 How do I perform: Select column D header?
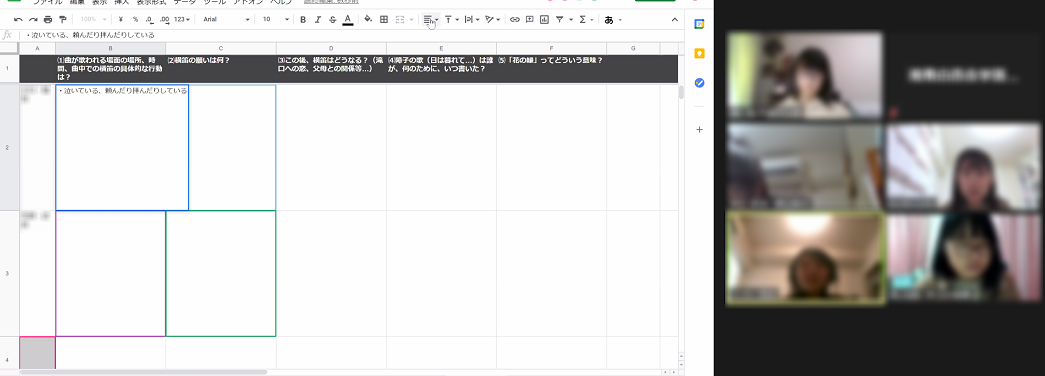(x=331, y=49)
